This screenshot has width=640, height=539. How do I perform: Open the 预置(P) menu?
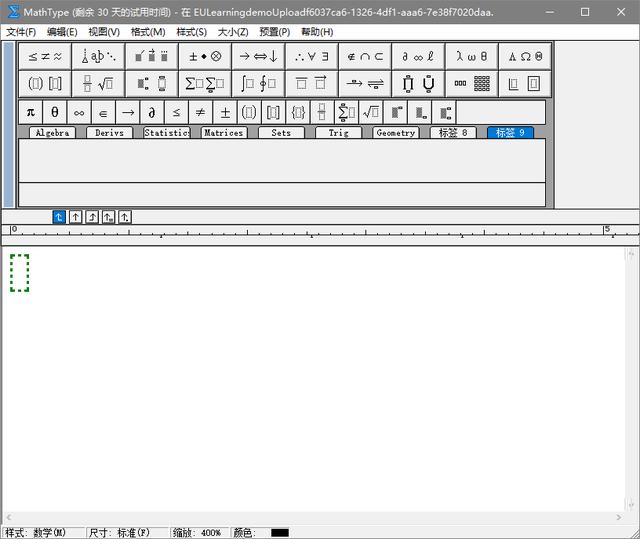[x=275, y=32]
